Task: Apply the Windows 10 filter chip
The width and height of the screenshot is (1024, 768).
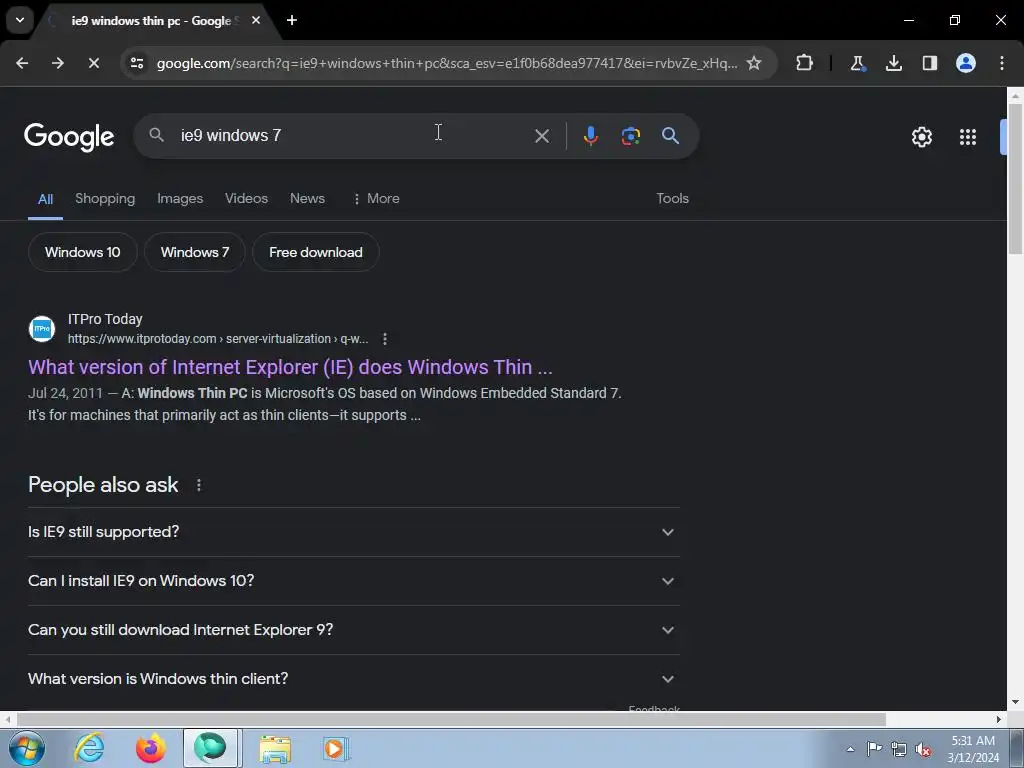Action: [83, 252]
